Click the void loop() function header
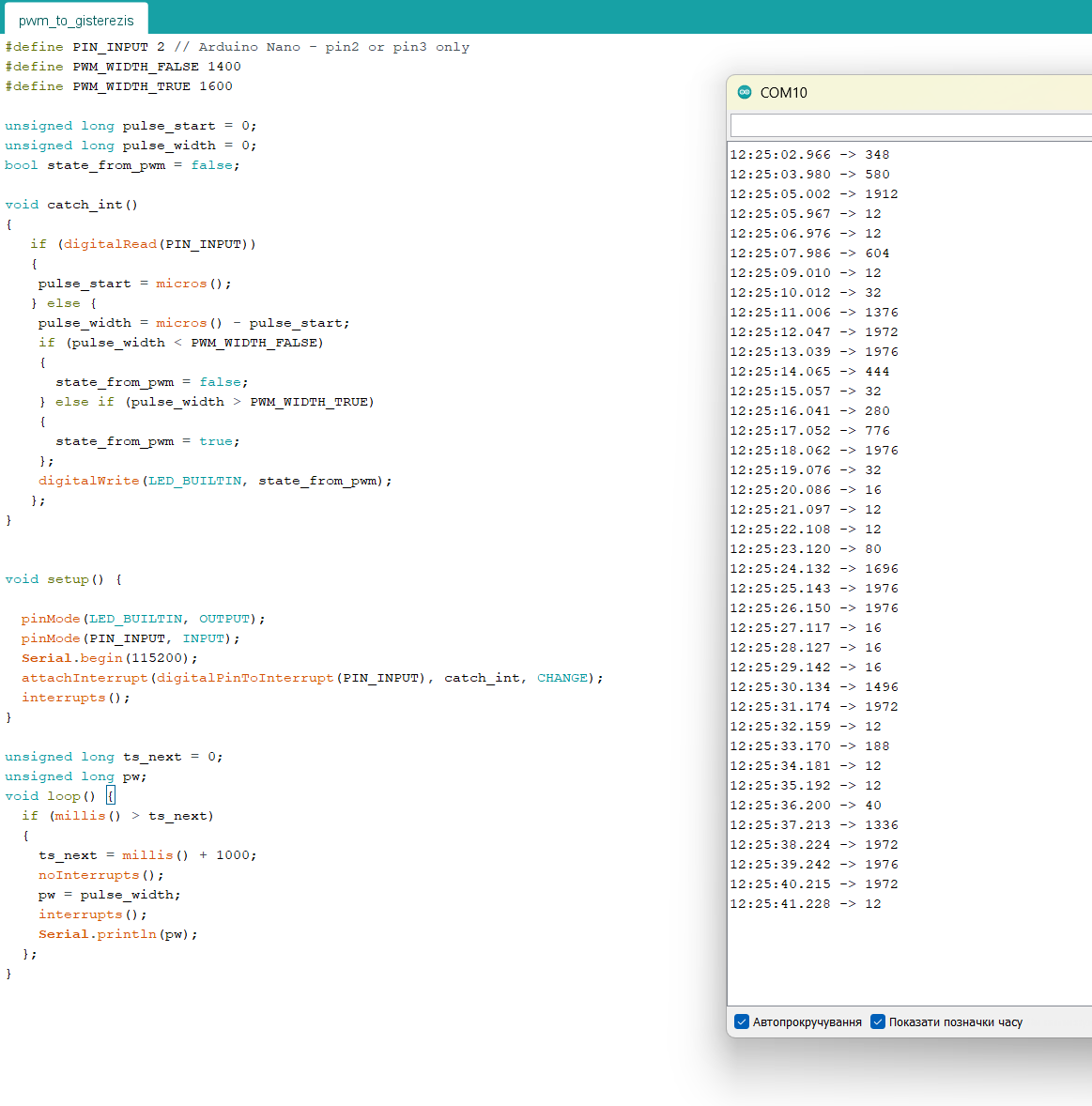Image resolution: width=1092 pixels, height=1106 pixels. click(x=59, y=797)
